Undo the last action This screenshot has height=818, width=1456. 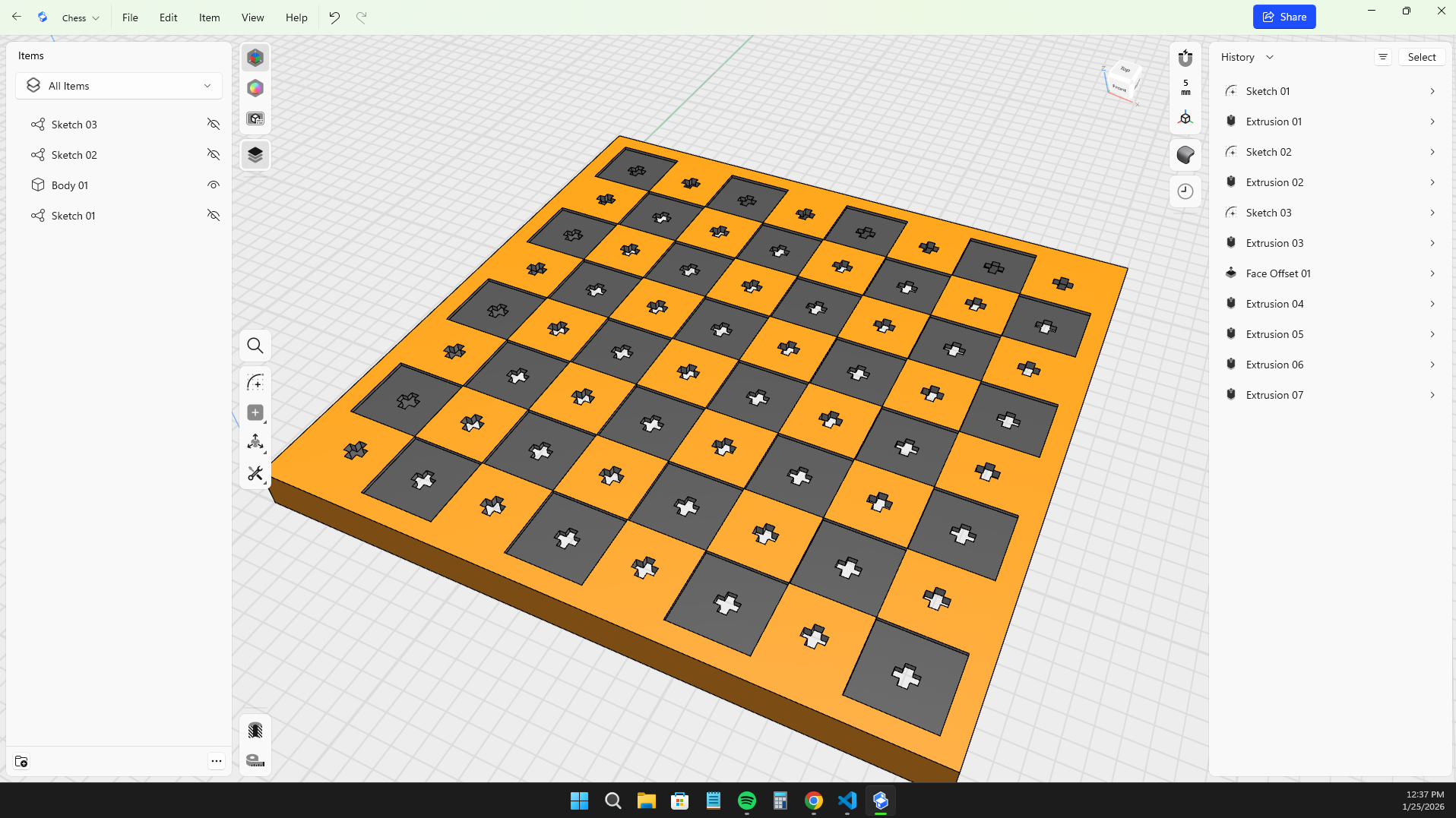click(334, 17)
